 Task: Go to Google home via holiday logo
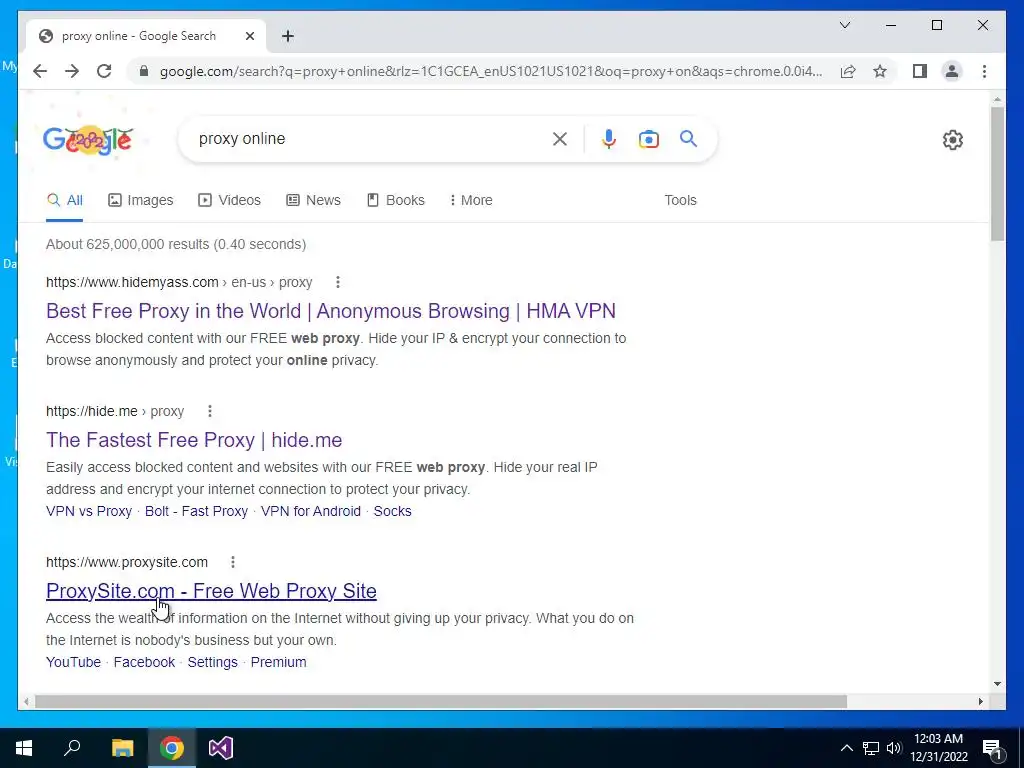88,140
